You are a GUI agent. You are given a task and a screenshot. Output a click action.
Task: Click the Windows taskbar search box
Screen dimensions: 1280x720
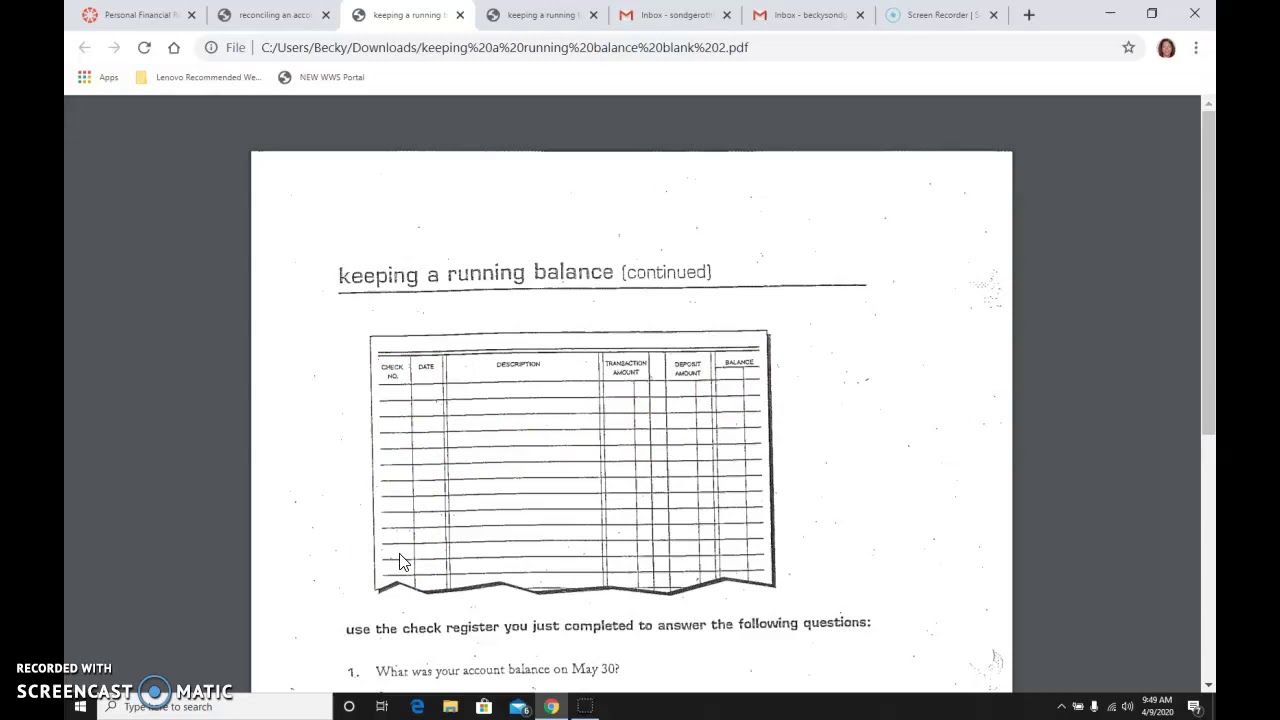click(x=214, y=707)
